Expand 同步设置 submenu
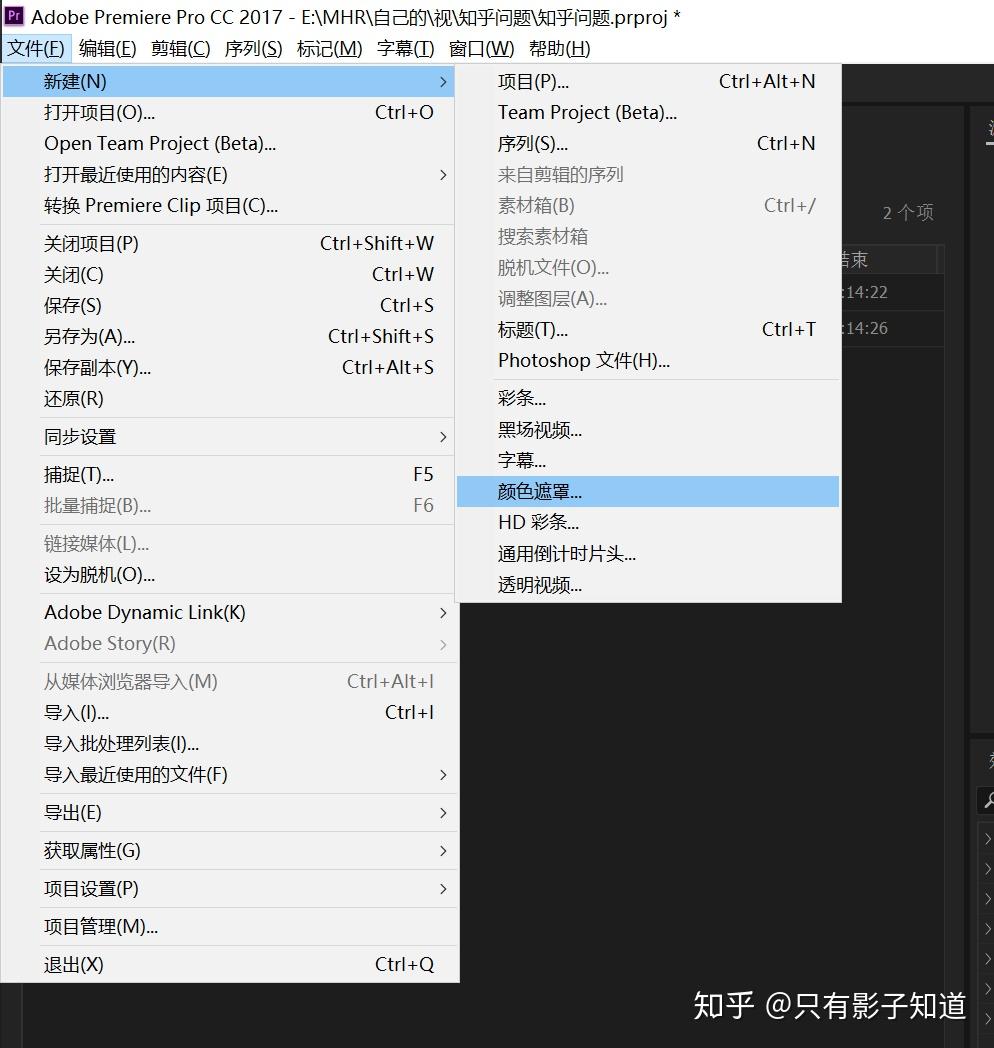 443,437
